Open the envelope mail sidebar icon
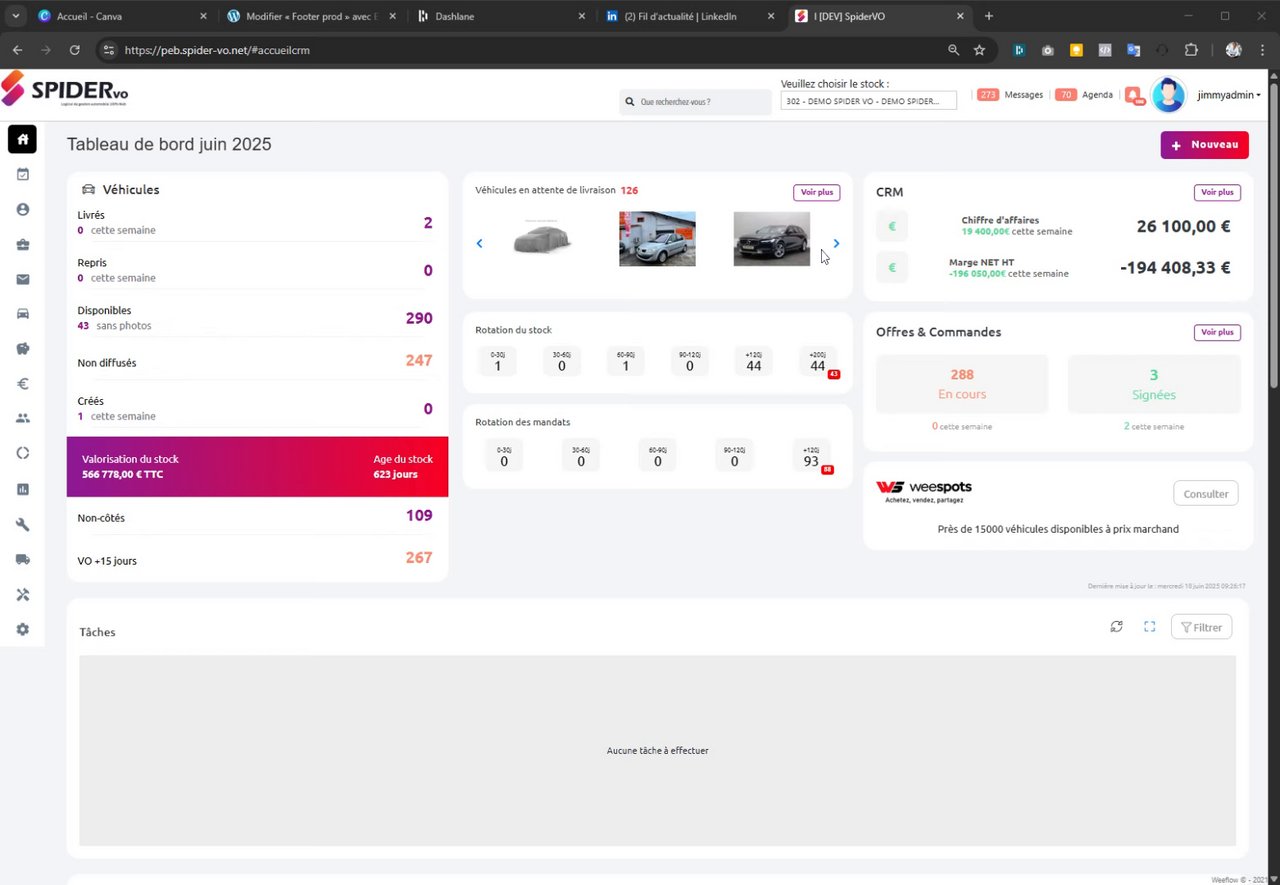This screenshot has height=885, width=1280. click(x=22, y=279)
